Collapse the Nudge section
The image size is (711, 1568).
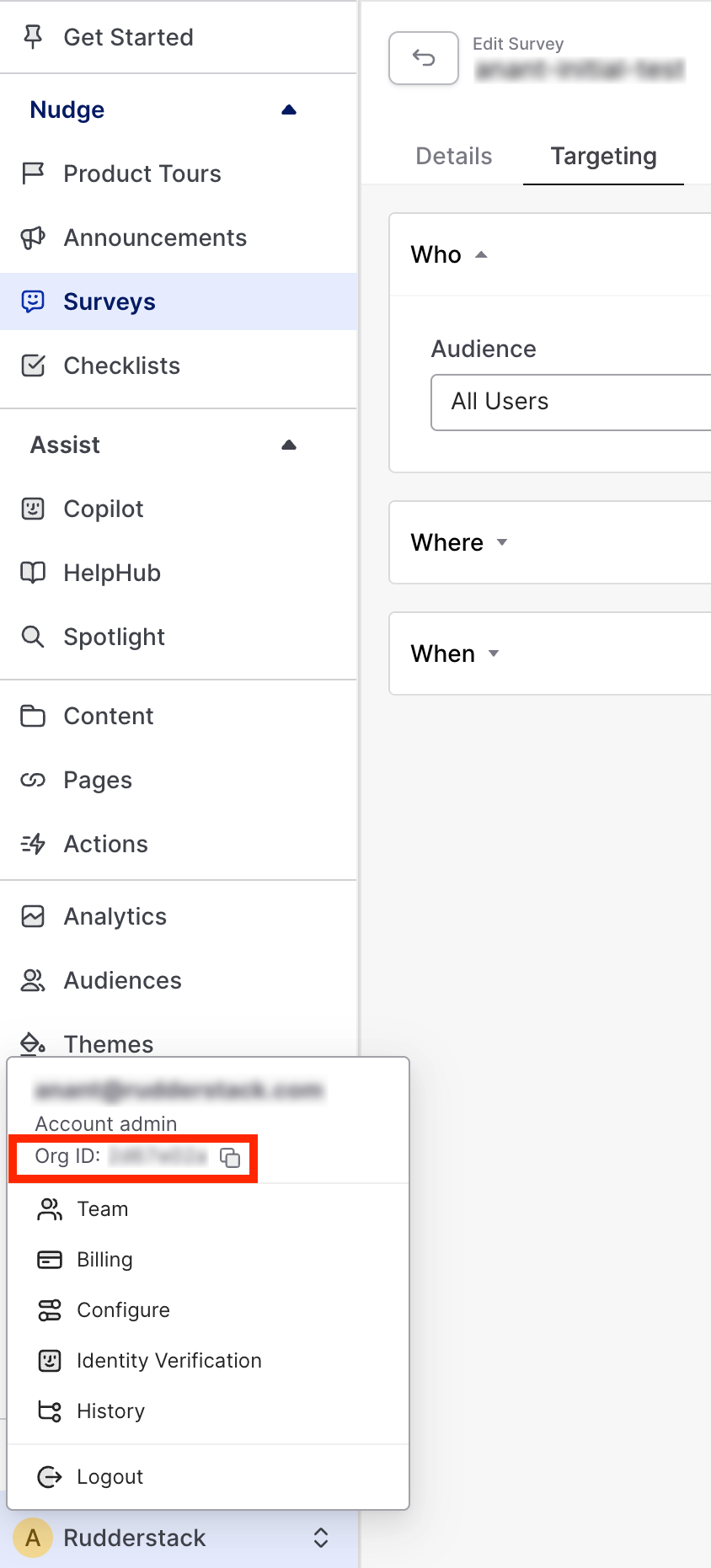(x=289, y=109)
